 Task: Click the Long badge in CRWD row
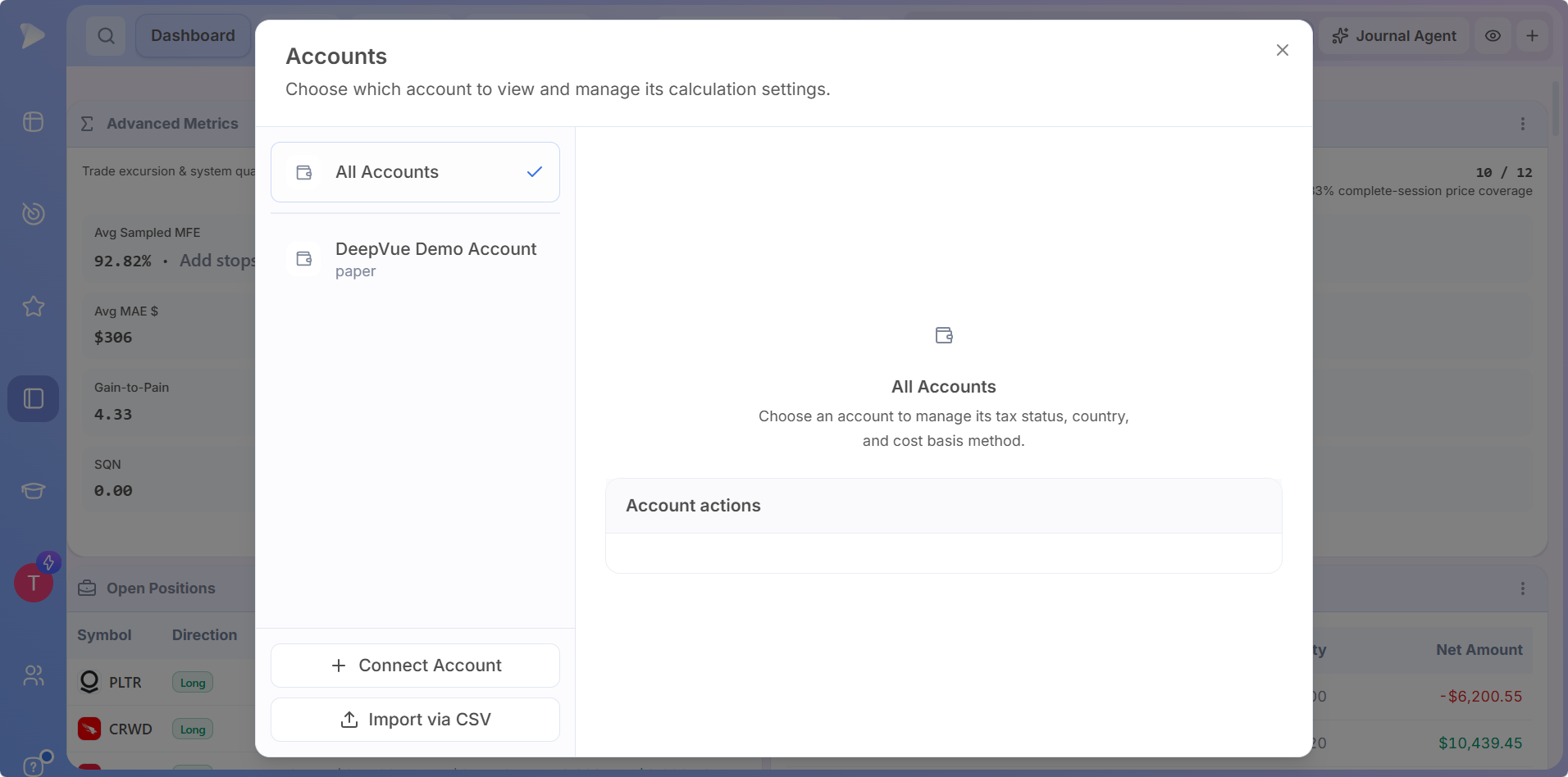[x=193, y=729]
